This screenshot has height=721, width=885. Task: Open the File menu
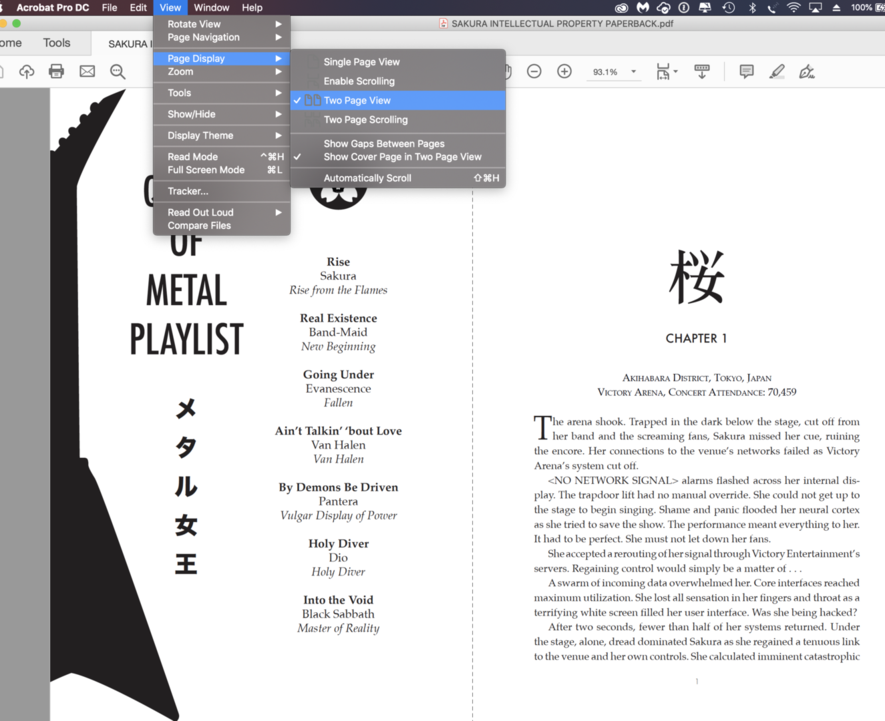pos(109,7)
